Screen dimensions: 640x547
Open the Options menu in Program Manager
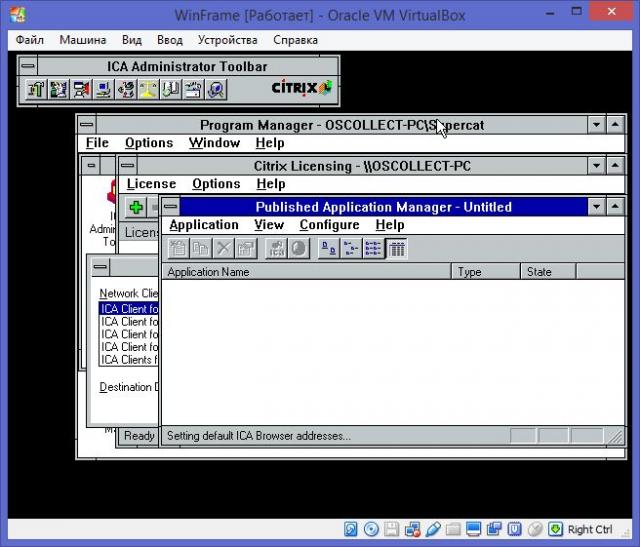click(149, 143)
